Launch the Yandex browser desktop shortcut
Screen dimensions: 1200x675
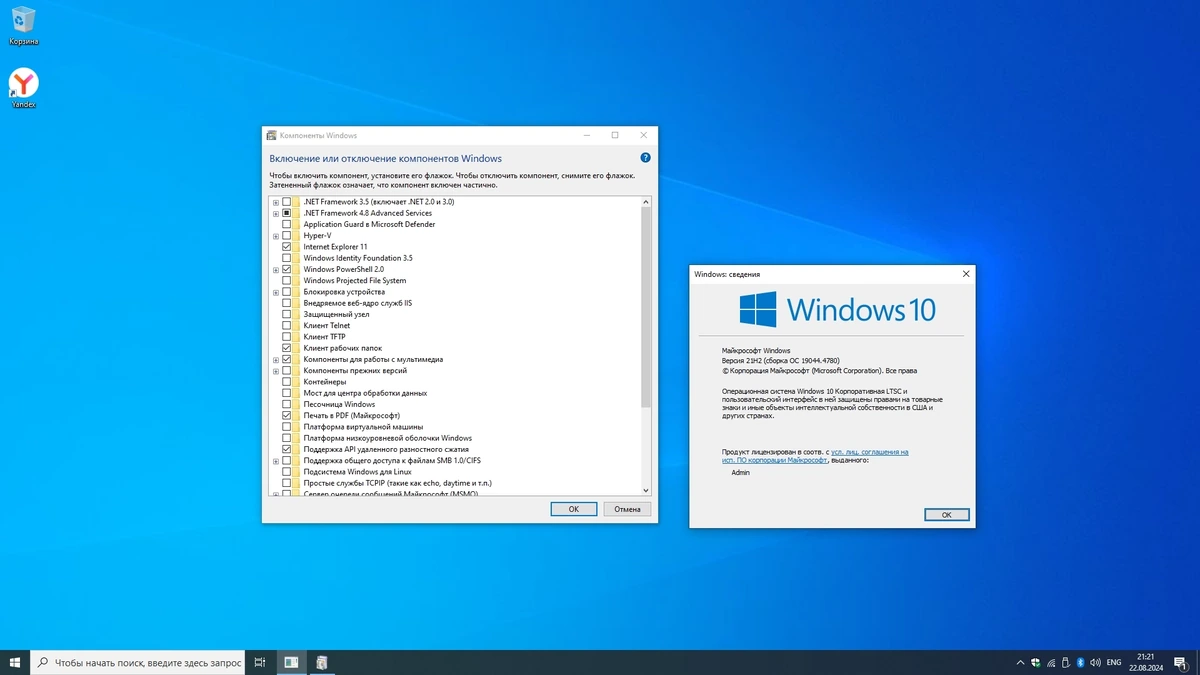23,88
